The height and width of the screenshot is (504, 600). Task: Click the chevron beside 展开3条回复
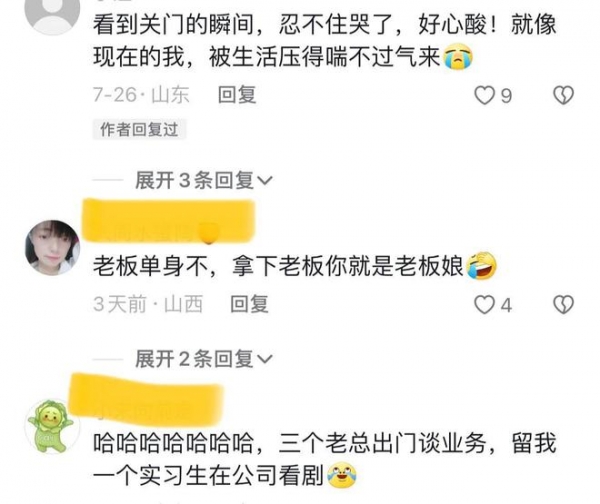click(x=265, y=181)
